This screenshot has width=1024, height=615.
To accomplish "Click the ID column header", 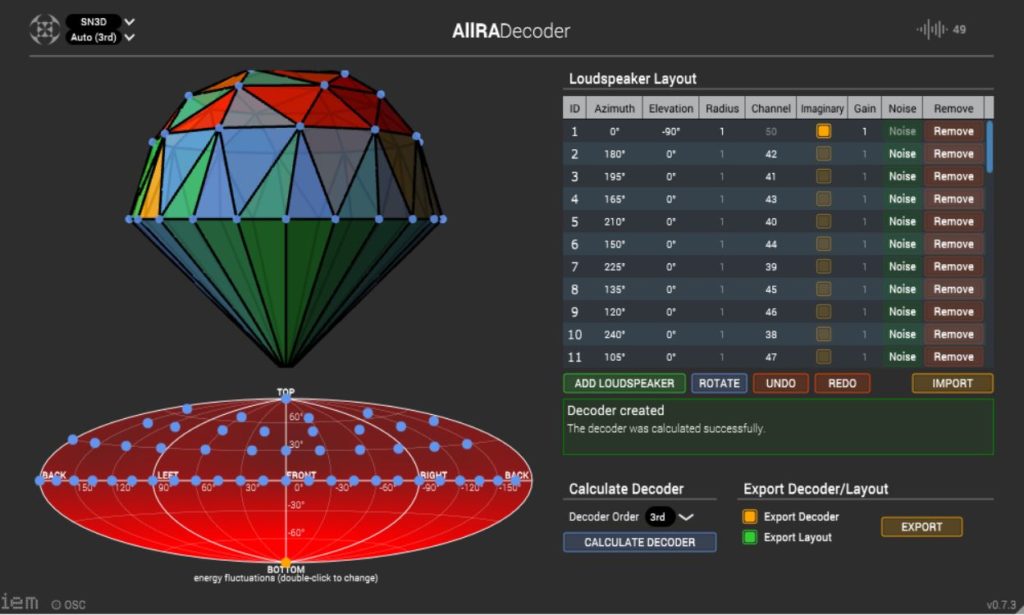I will pos(575,108).
